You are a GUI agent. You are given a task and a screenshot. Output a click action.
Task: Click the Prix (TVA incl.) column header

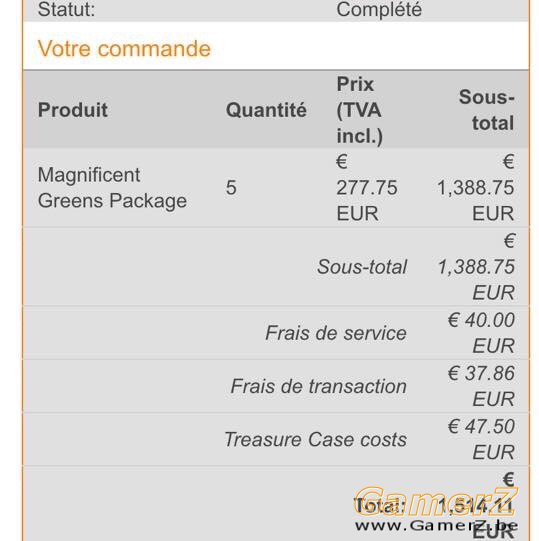pos(360,110)
